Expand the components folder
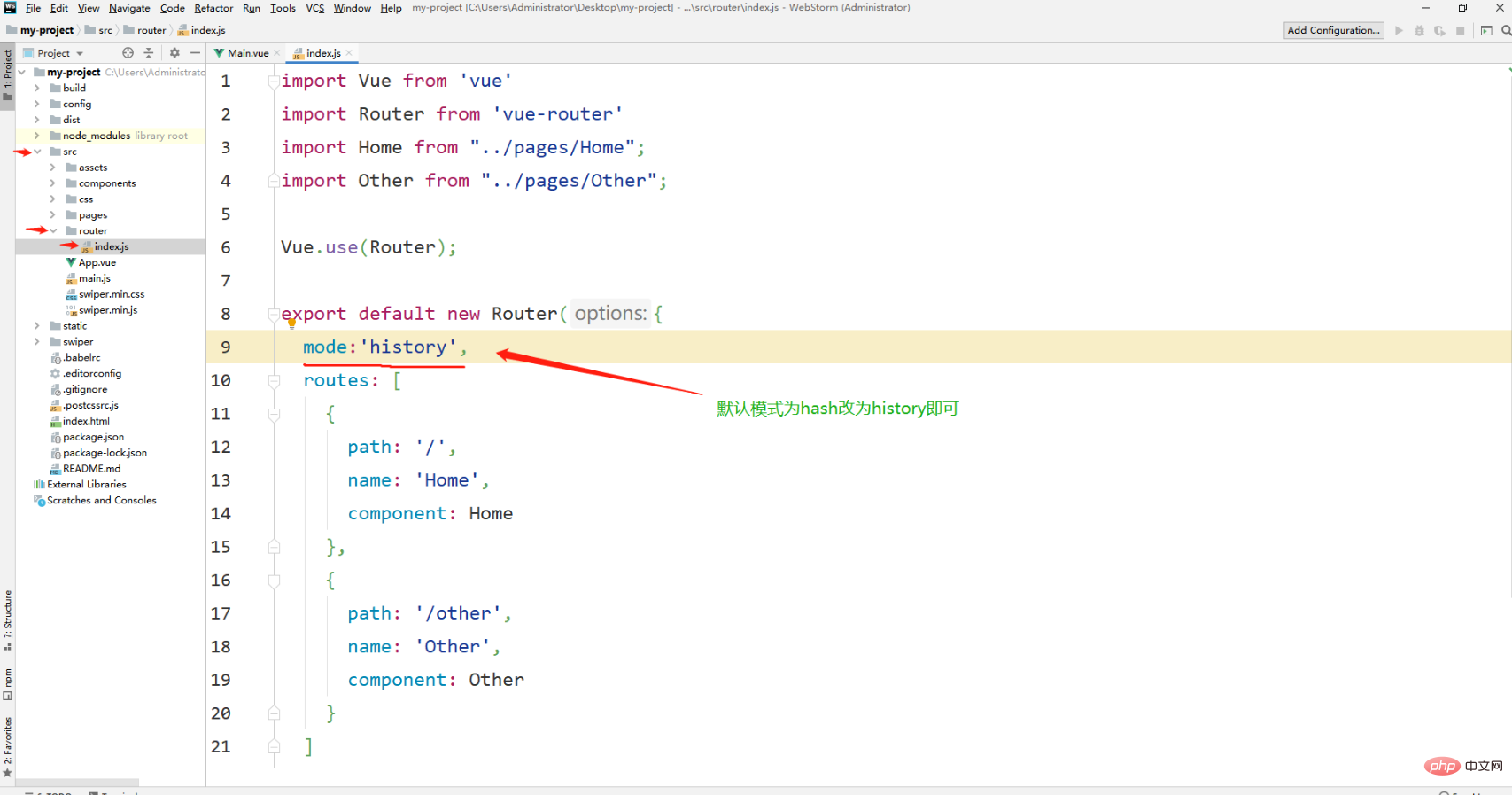Screen dimensions: 1512x795 click(x=52, y=183)
